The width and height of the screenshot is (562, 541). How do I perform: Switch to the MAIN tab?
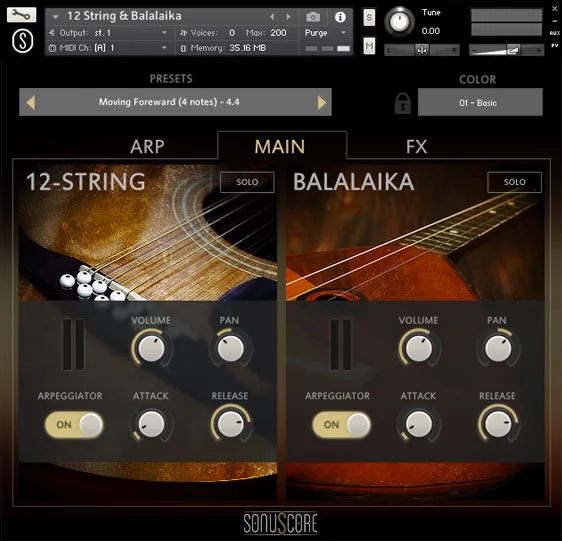(x=280, y=147)
